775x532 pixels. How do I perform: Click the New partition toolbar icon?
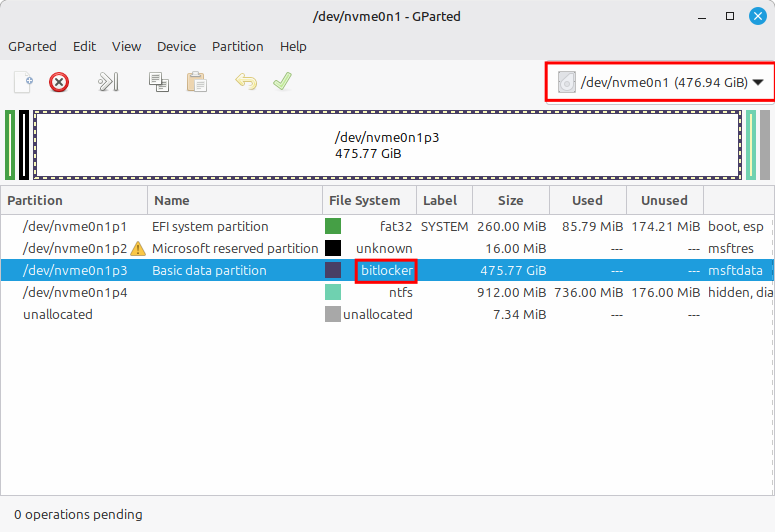tap(23, 82)
